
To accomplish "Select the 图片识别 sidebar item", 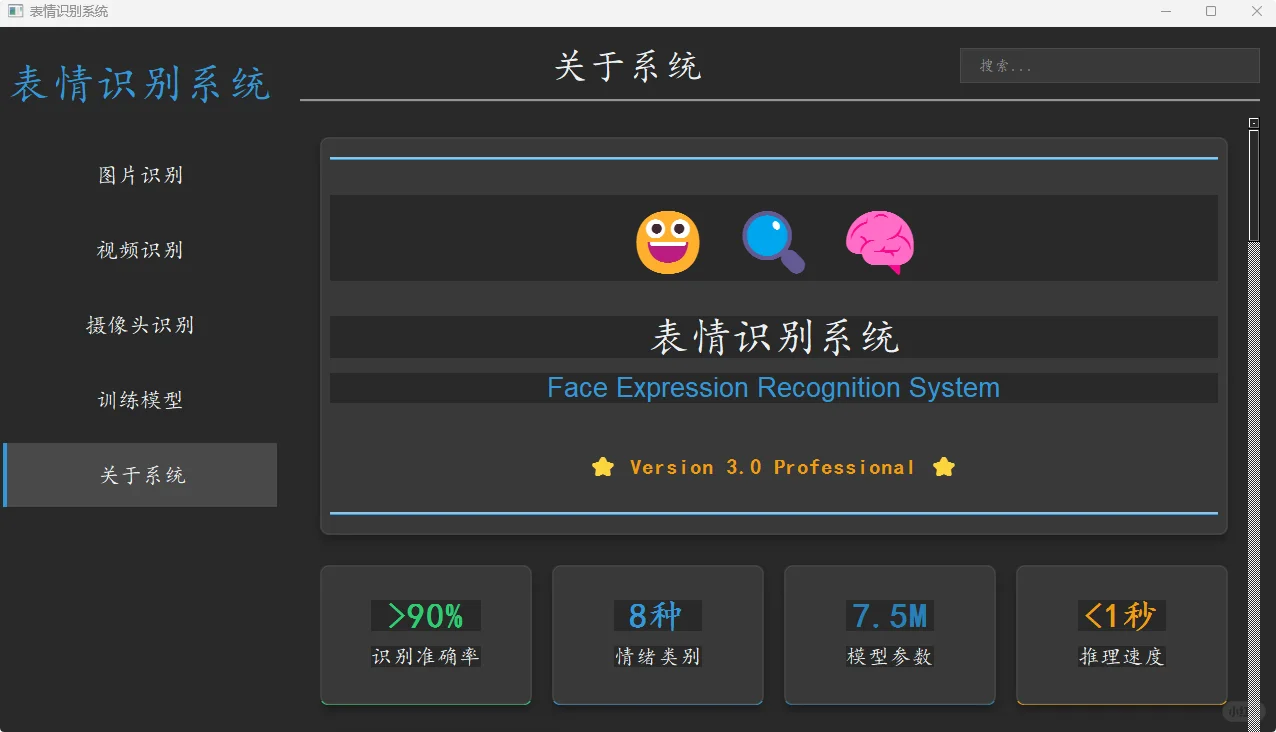I will (140, 175).
